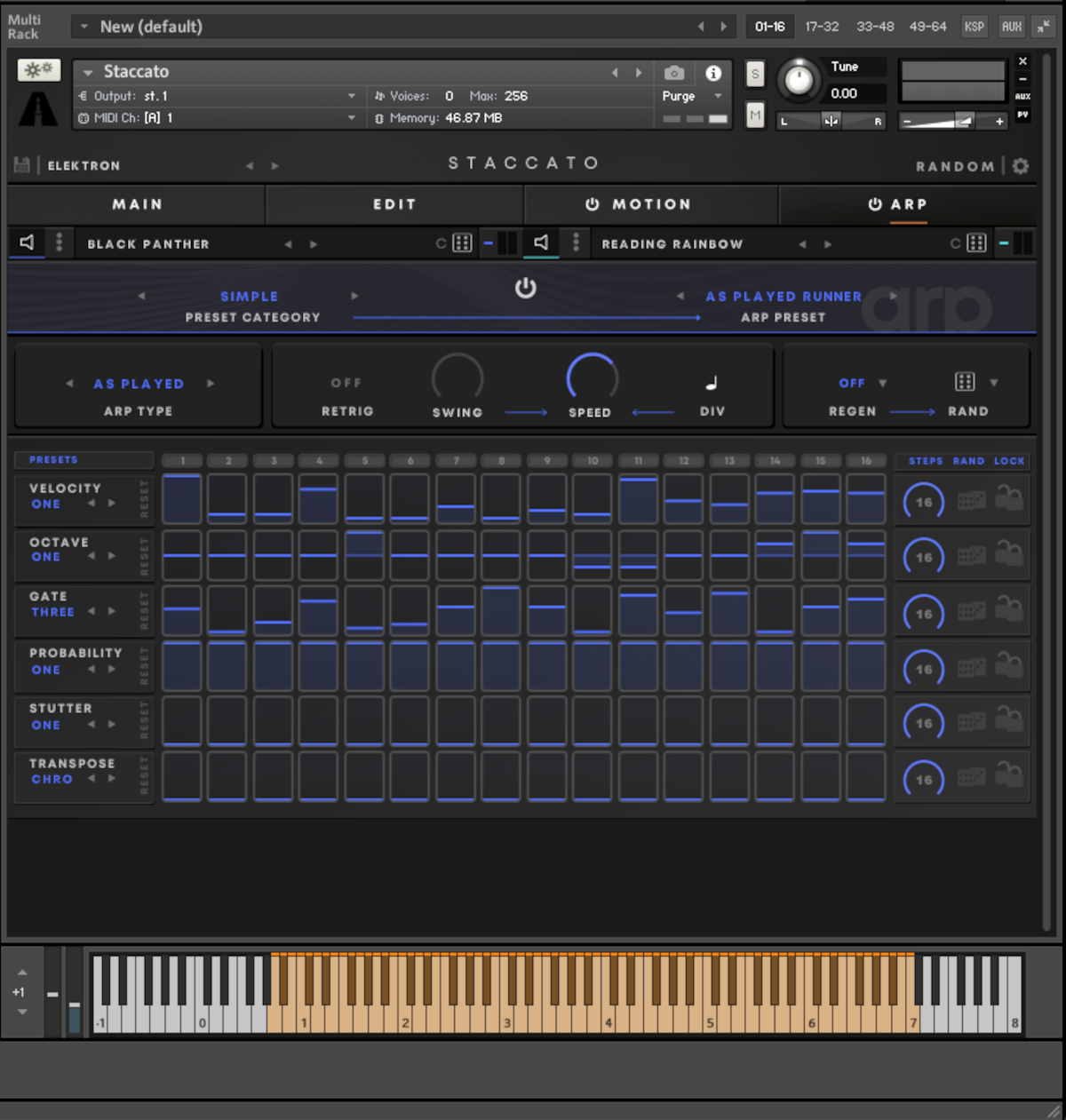The width and height of the screenshot is (1066, 1120).
Task: Lock the TRANSPOSE row
Action: point(1009,774)
